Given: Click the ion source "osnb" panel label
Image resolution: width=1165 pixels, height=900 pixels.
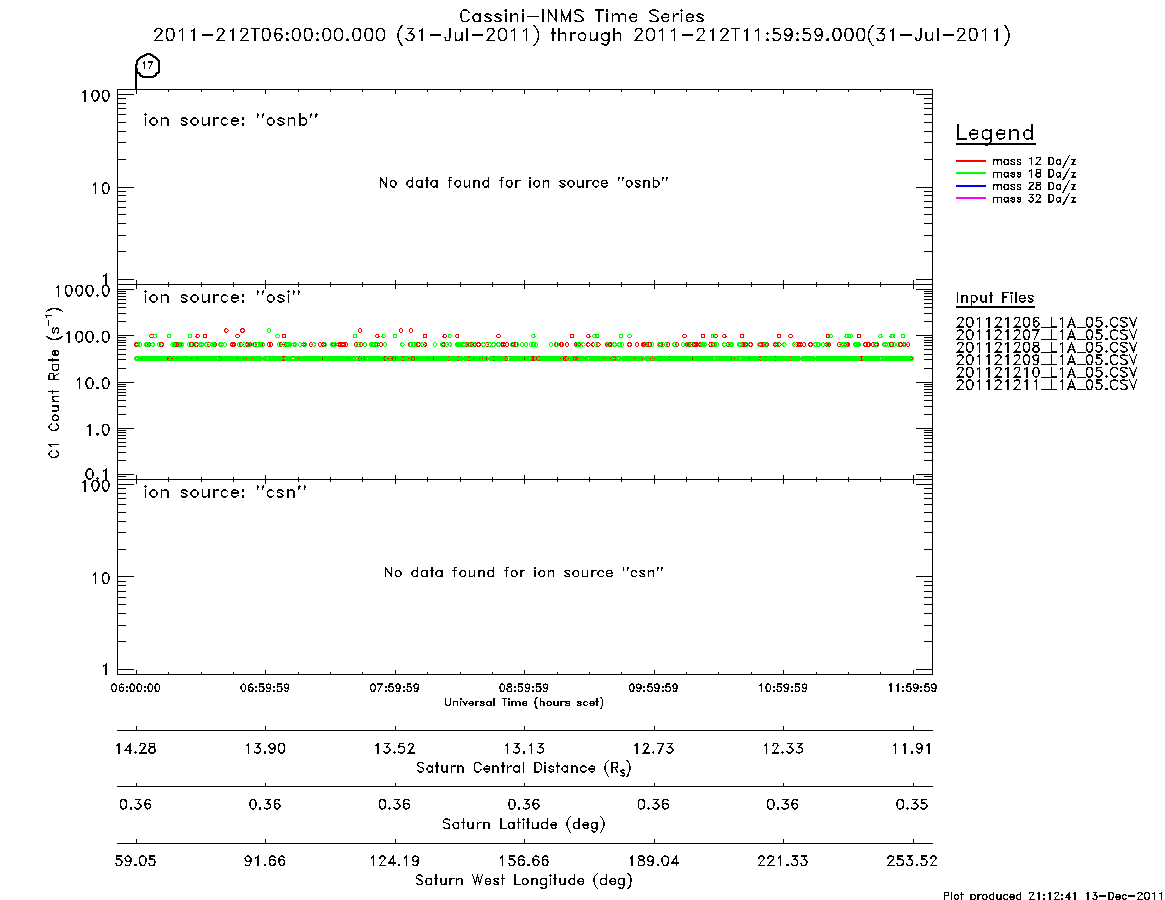Looking at the screenshot, I should (230, 120).
